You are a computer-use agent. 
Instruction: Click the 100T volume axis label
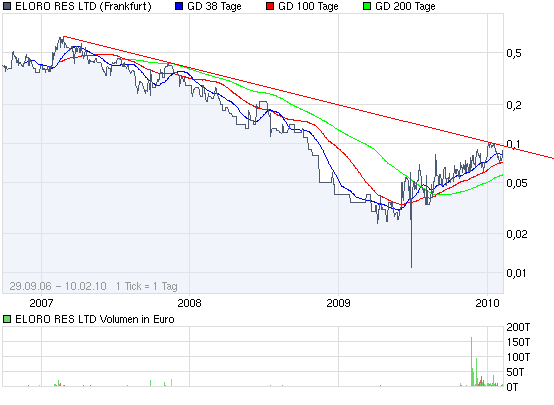tap(518, 357)
